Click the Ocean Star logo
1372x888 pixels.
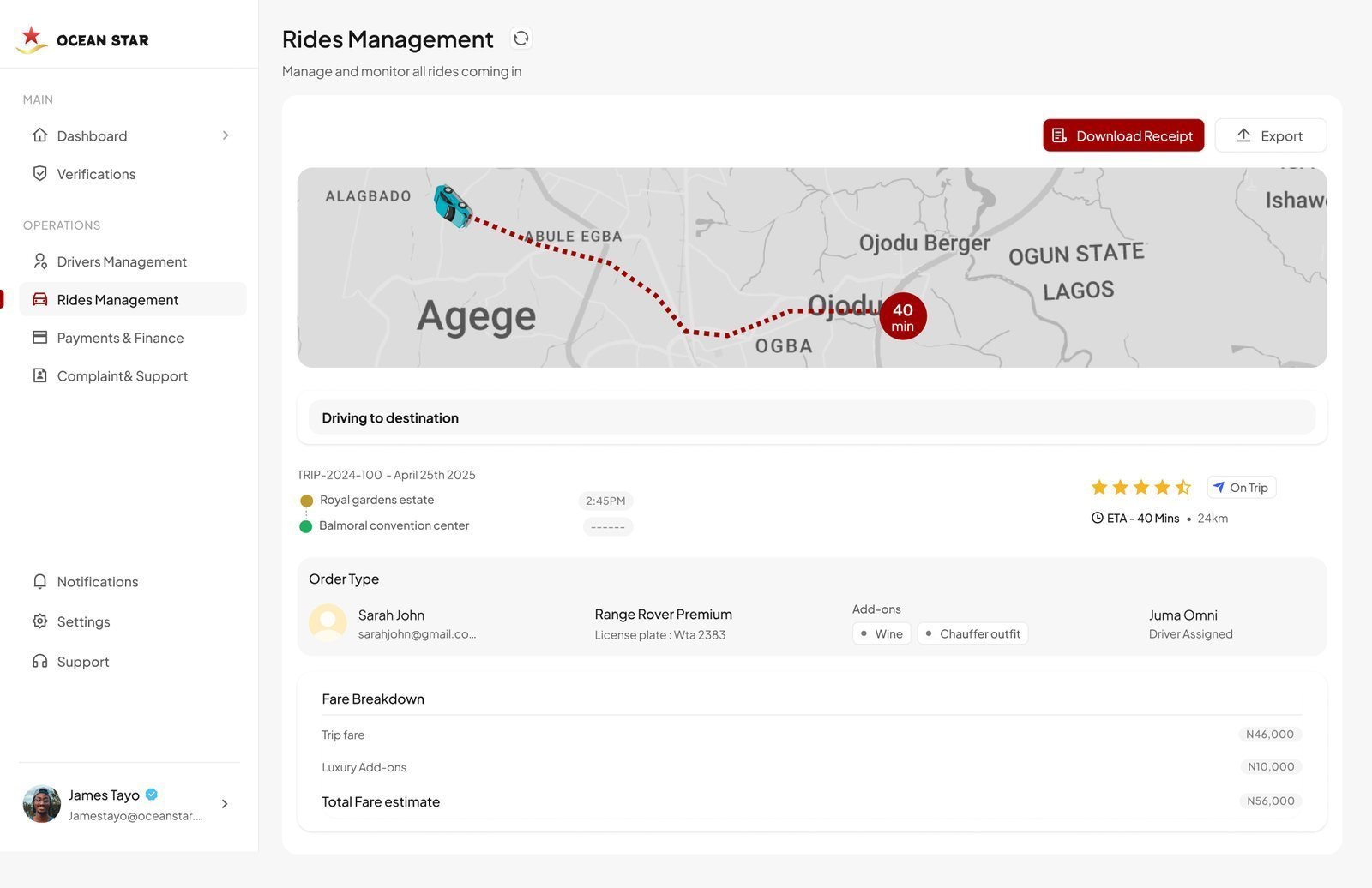point(82,39)
